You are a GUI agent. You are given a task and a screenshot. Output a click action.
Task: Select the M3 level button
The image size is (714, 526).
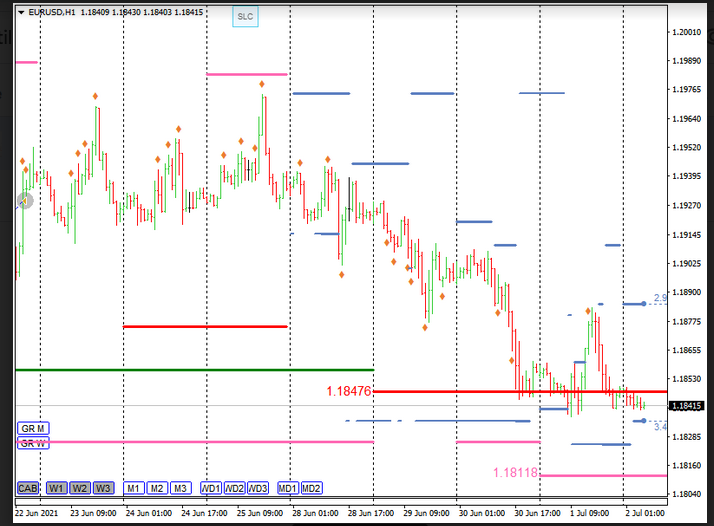[x=180, y=488]
